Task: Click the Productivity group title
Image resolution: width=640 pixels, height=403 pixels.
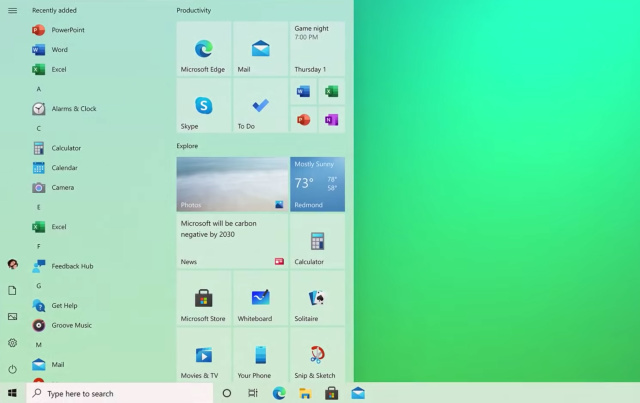Action: 194,11
